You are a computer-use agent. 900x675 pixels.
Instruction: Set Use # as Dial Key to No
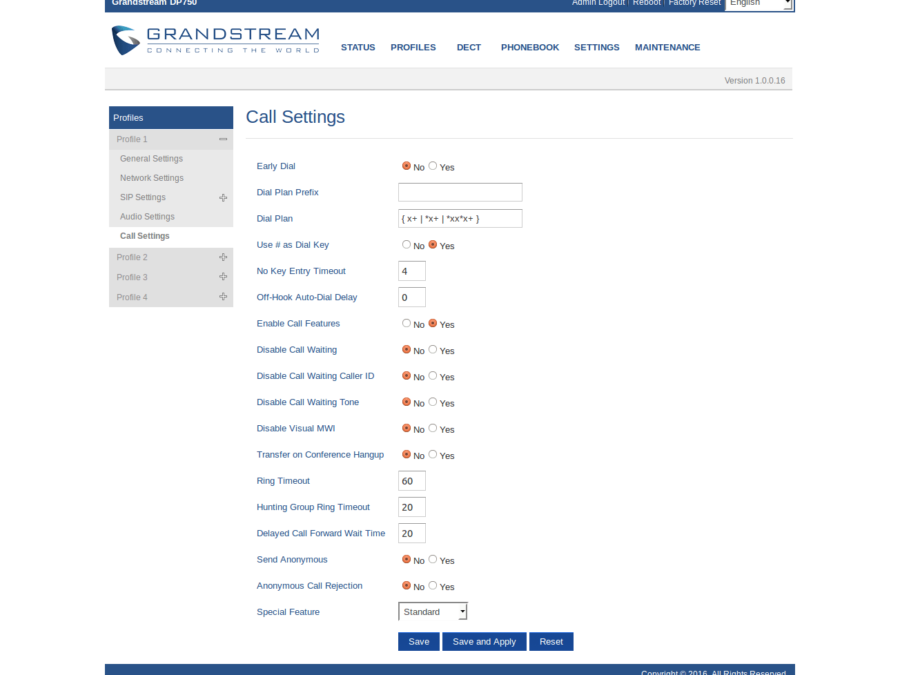[406, 244]
